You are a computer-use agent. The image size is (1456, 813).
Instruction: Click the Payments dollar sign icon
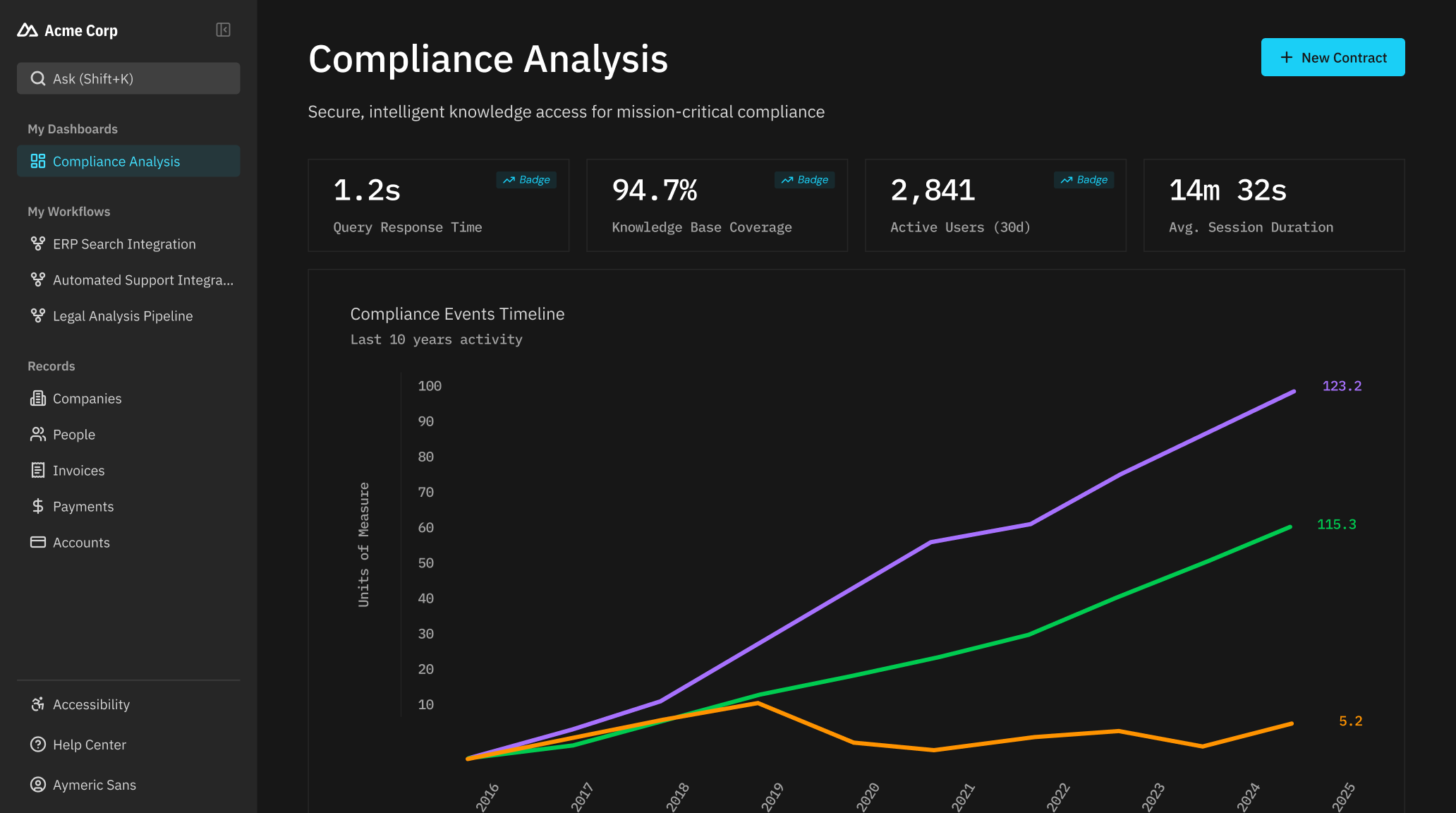click(38, 507)
